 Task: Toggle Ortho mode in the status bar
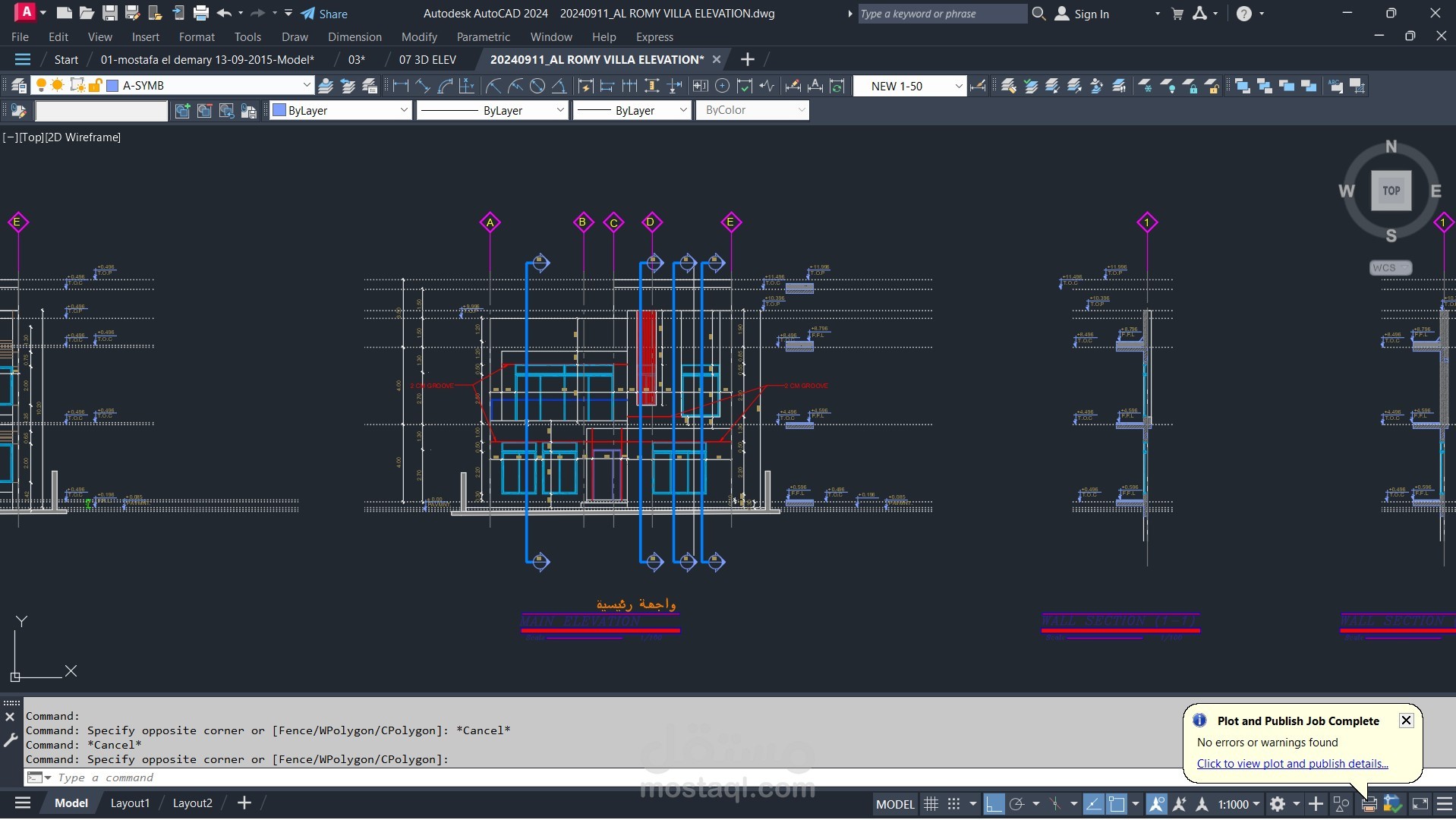click(x=993, y=803)
